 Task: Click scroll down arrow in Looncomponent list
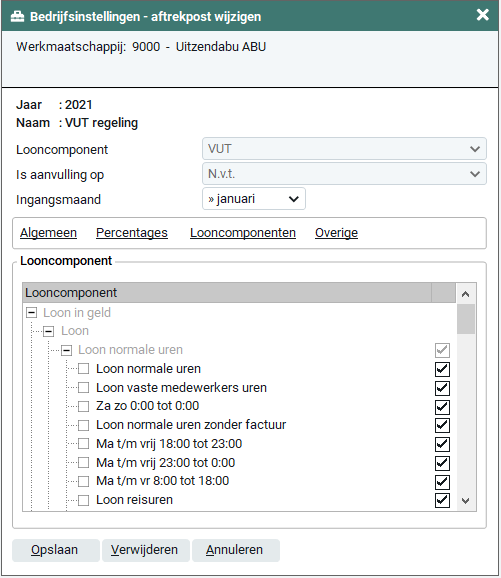(466, 500)
